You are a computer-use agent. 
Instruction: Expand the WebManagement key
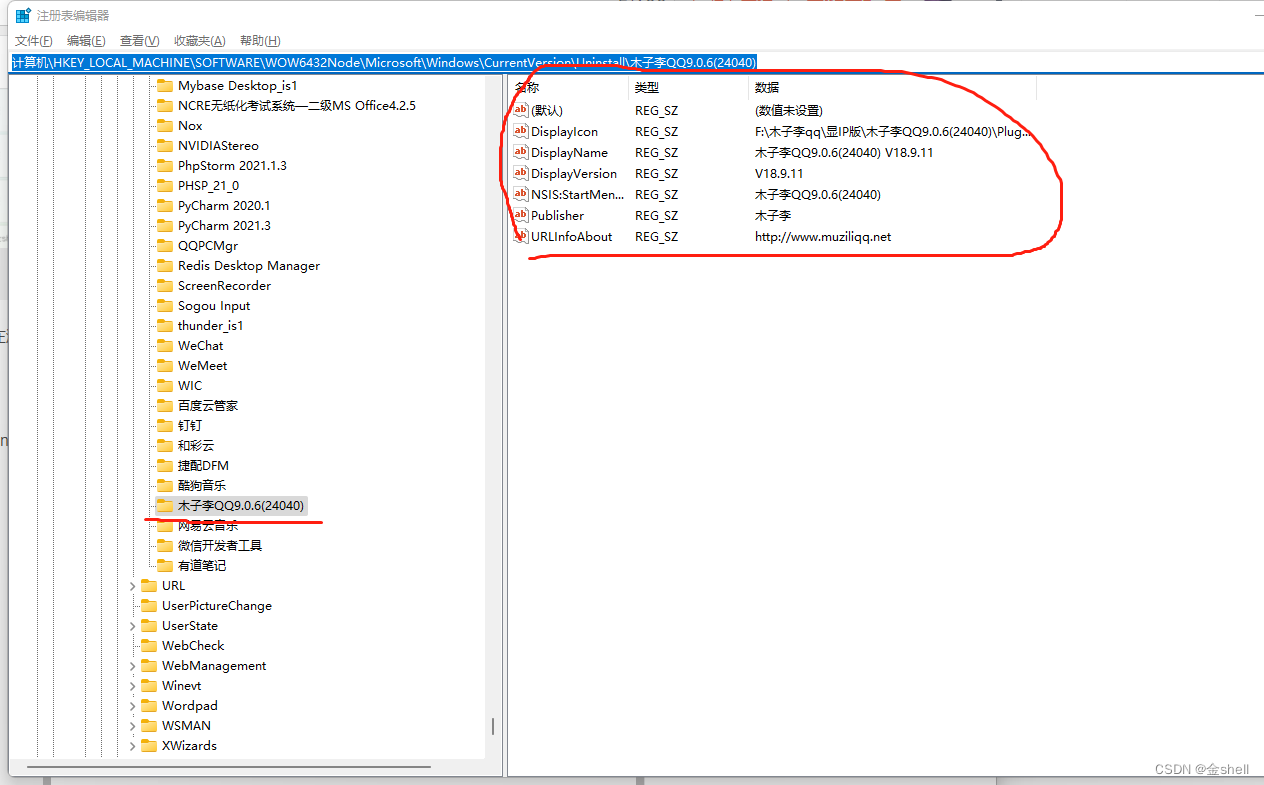pos(132,666)
